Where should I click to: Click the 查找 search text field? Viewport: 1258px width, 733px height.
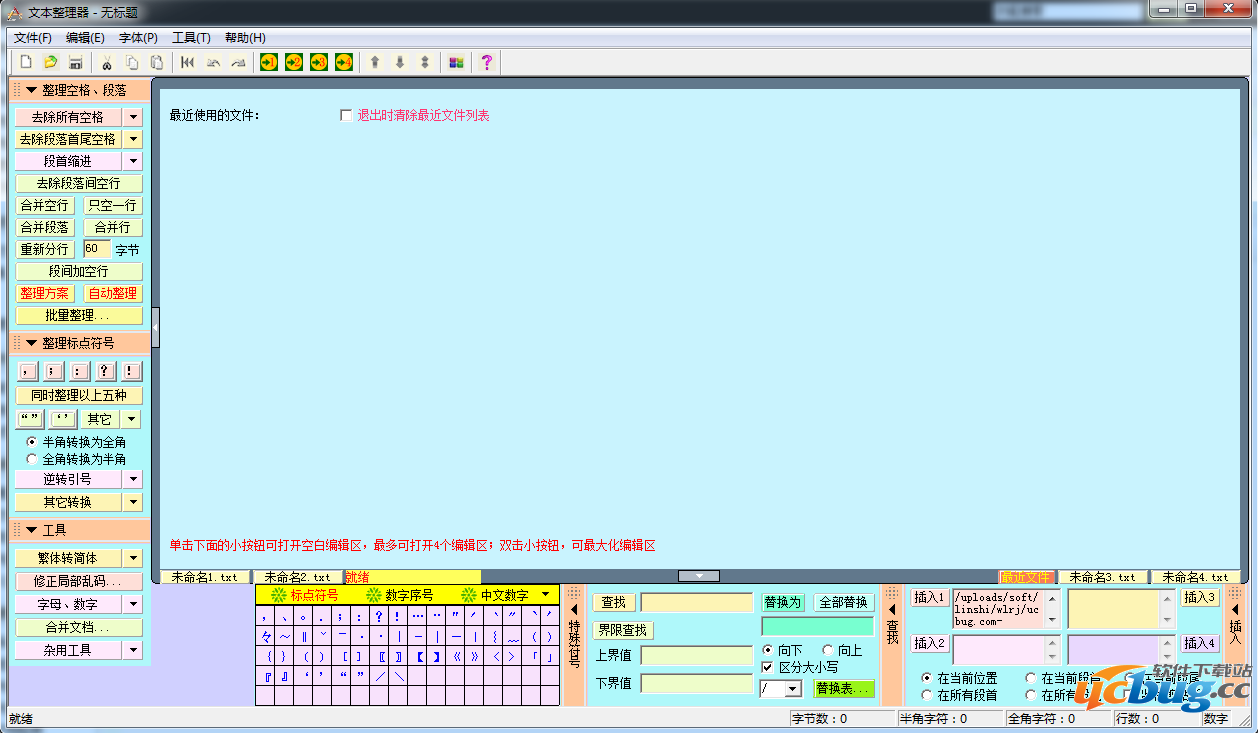(696, 603)
